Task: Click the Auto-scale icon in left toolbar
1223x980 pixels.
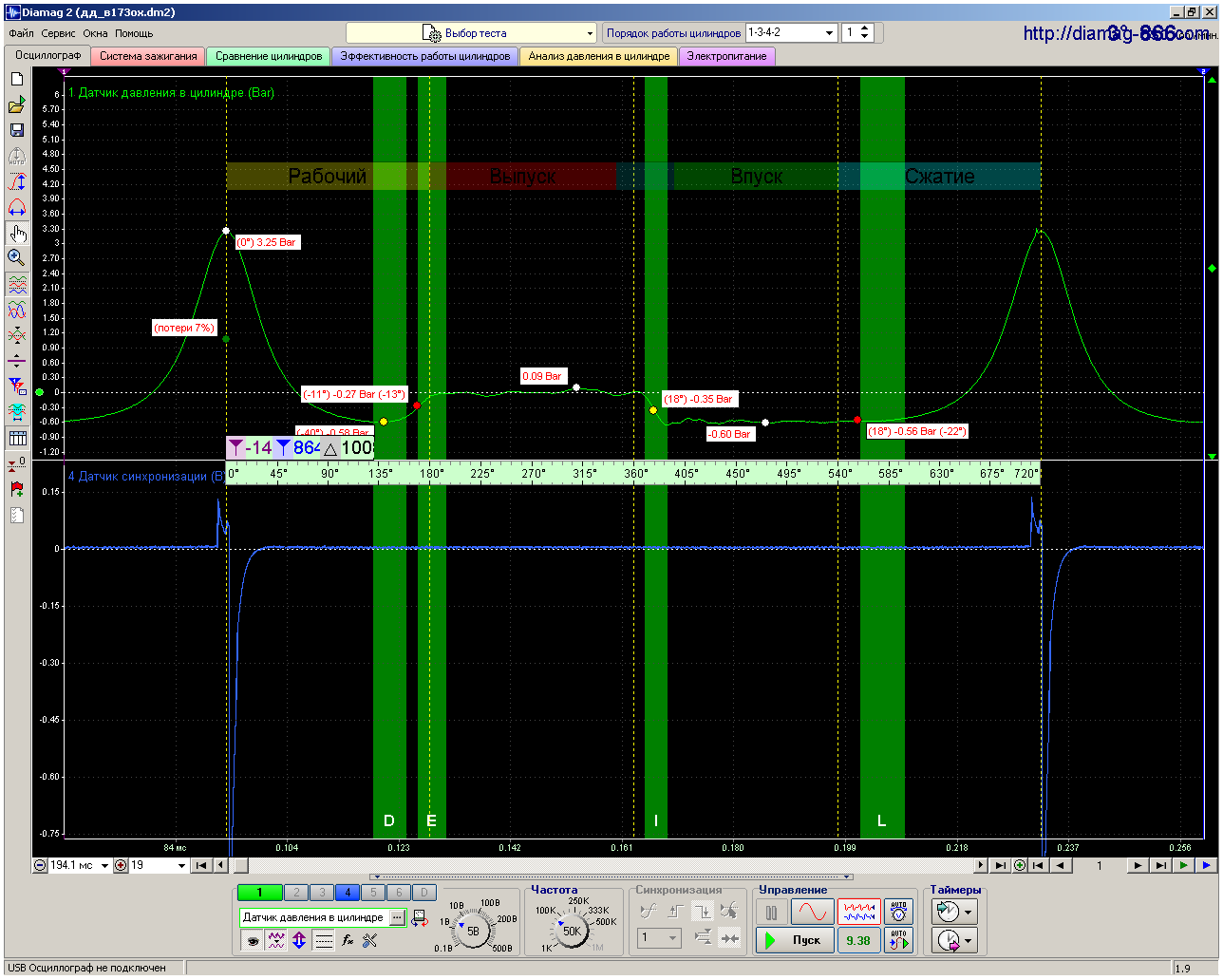Action: tap(17, 156)
